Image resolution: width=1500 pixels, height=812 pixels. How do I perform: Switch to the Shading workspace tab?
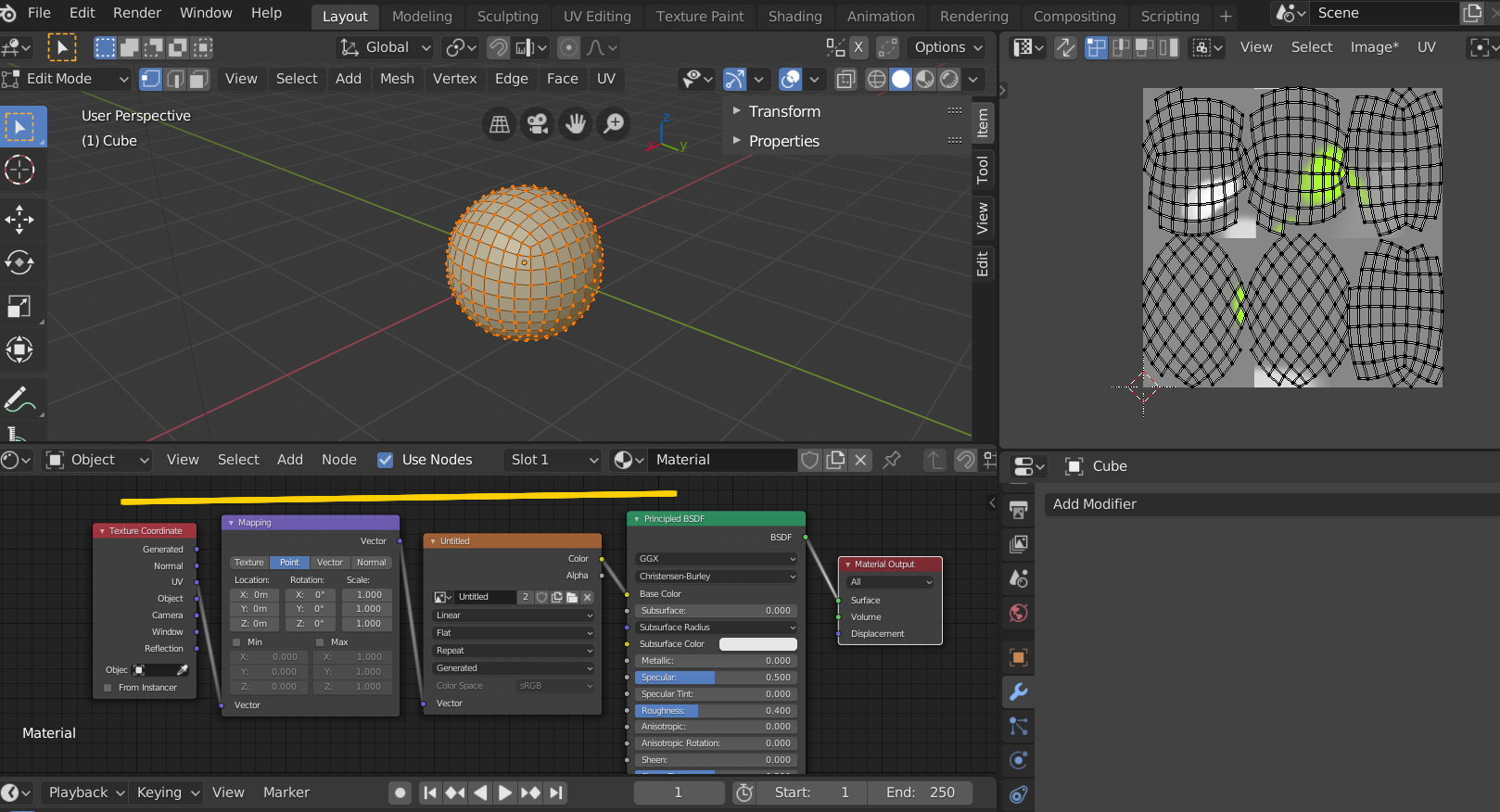point(794,17)
